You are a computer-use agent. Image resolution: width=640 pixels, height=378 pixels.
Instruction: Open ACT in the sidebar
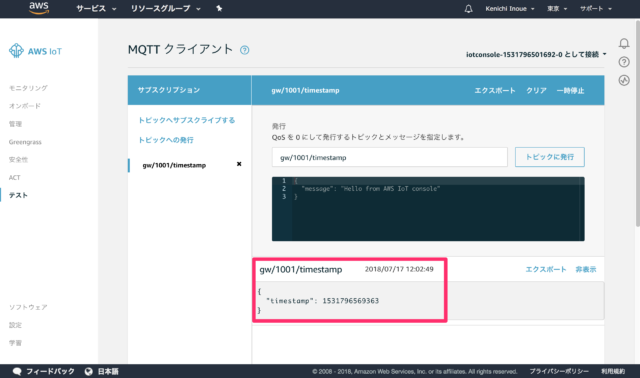[15, 178]
